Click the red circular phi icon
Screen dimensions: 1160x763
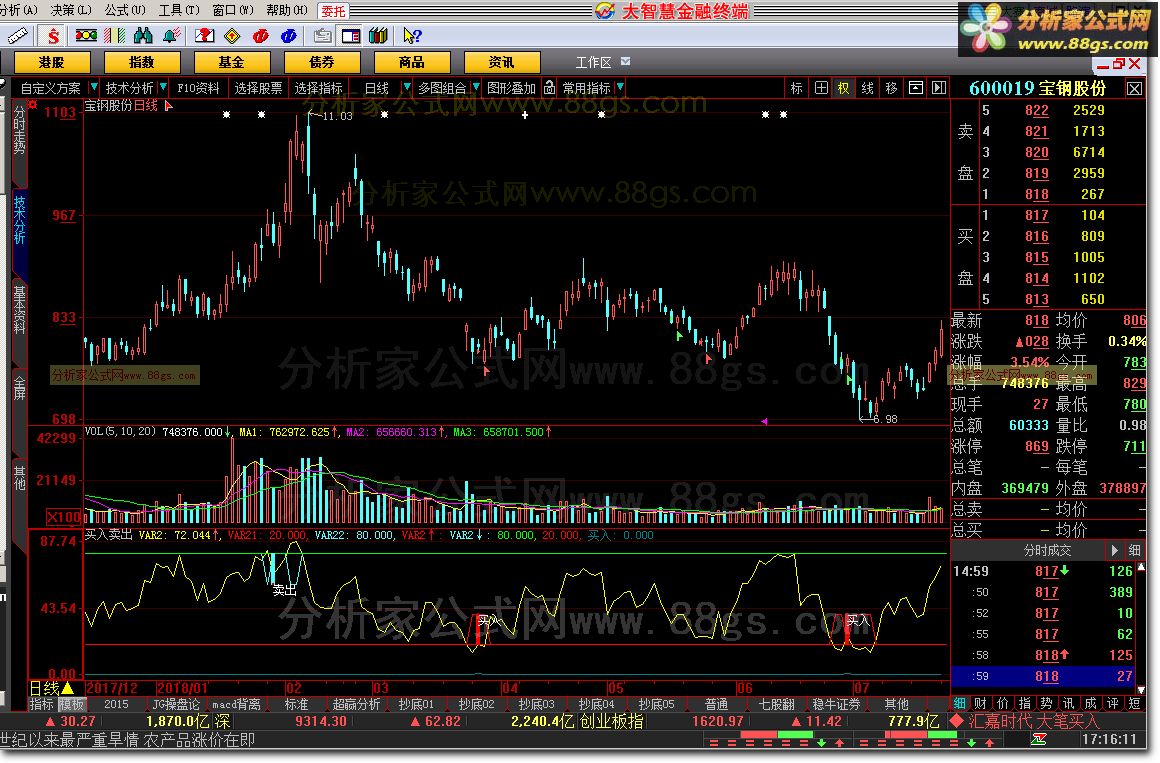click(260, 36)
